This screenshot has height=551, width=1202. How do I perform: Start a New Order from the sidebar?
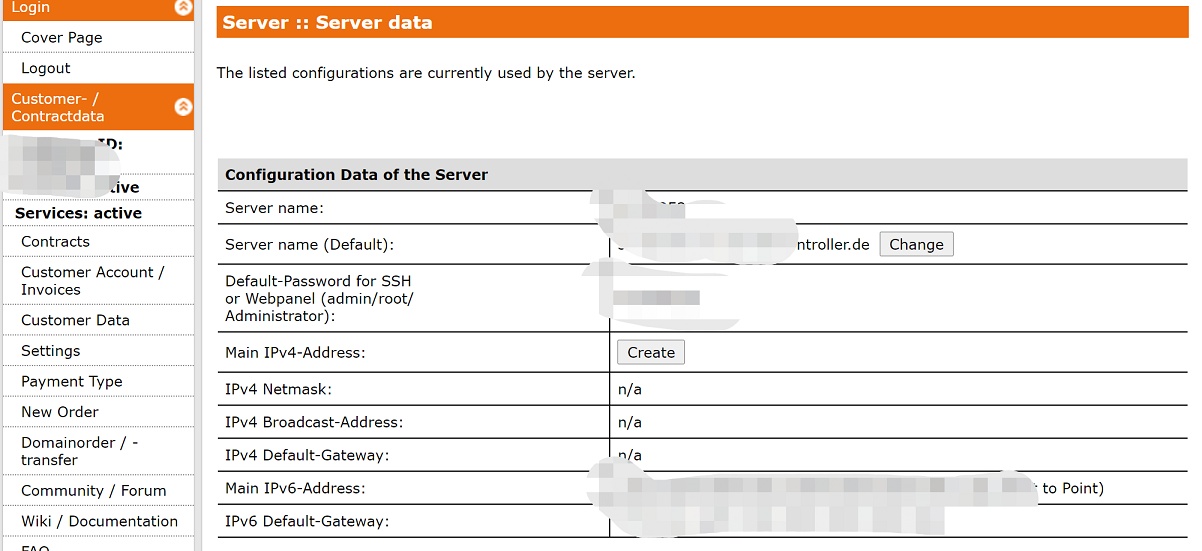pyautogui.click(x=60, y=412)
